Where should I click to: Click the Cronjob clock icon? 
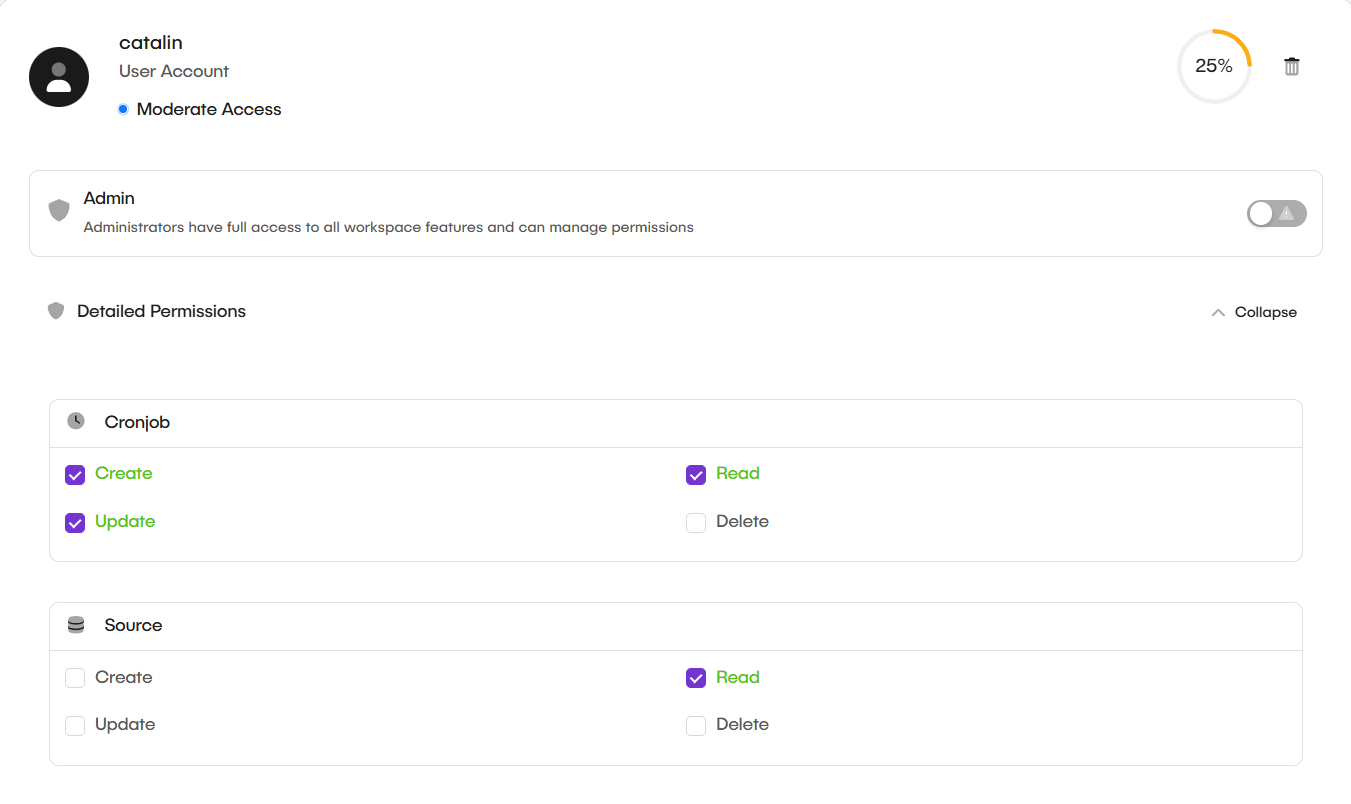(x=75, y=420)
